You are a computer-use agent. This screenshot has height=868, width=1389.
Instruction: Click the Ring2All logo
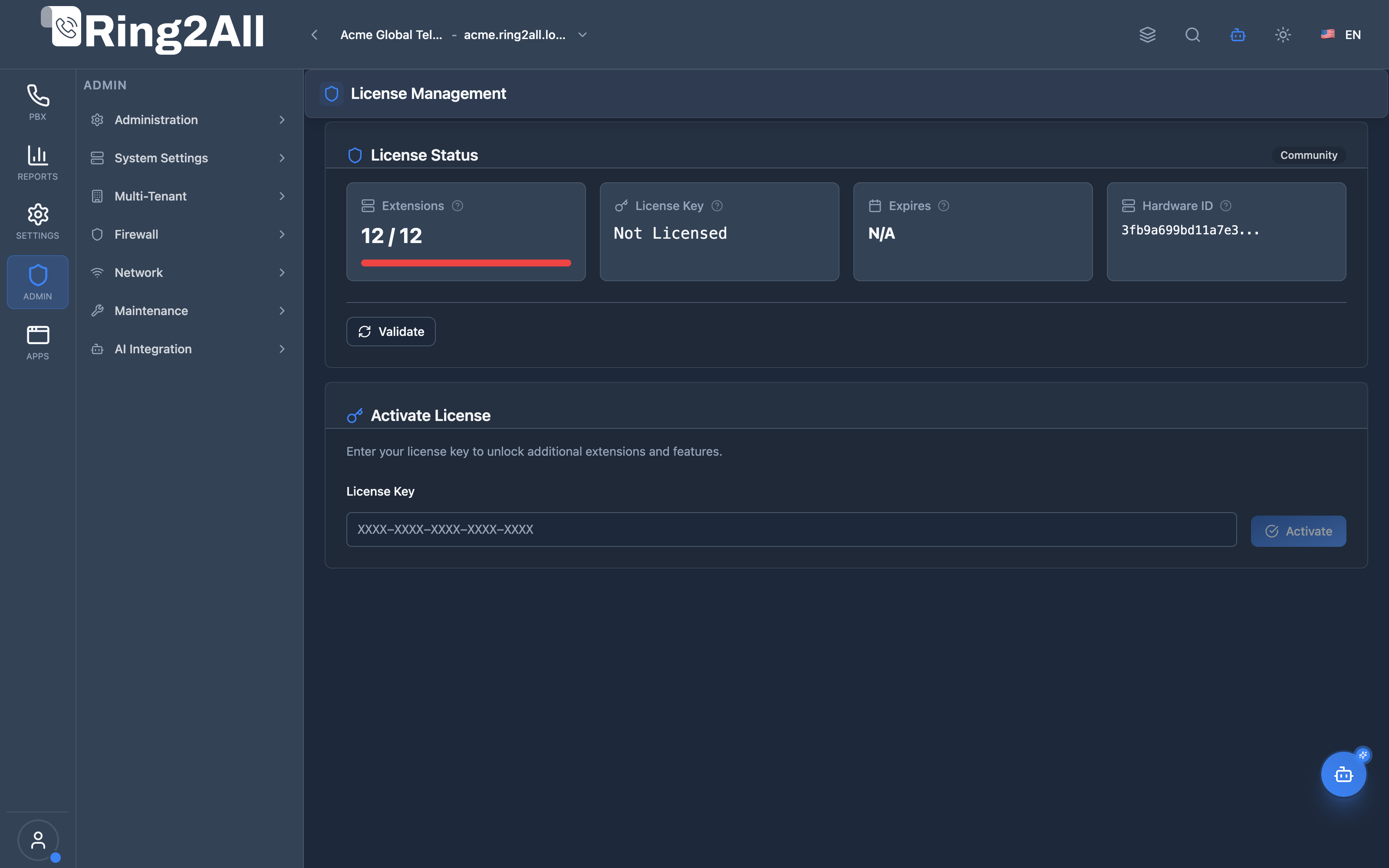click(x=153, y=30)
